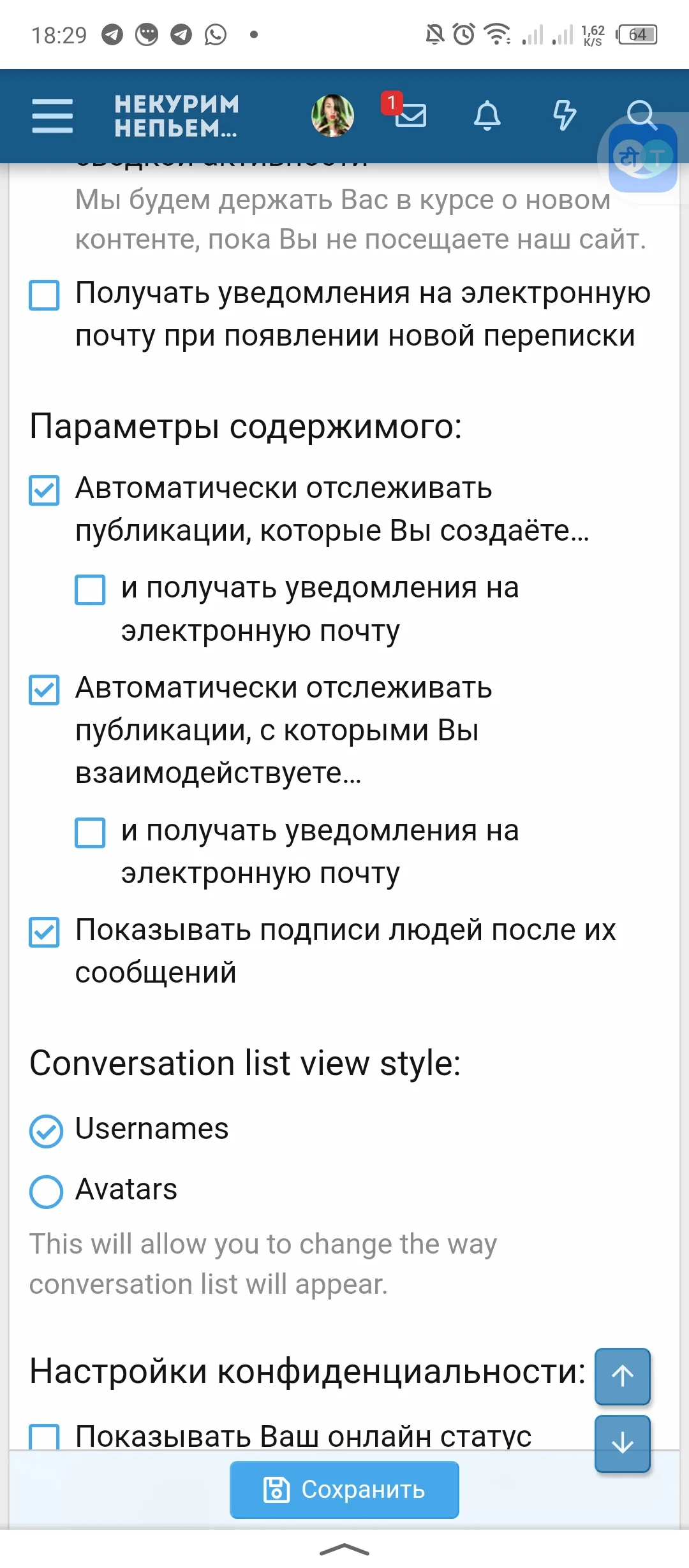Click the Сохранить save button

344,1490
